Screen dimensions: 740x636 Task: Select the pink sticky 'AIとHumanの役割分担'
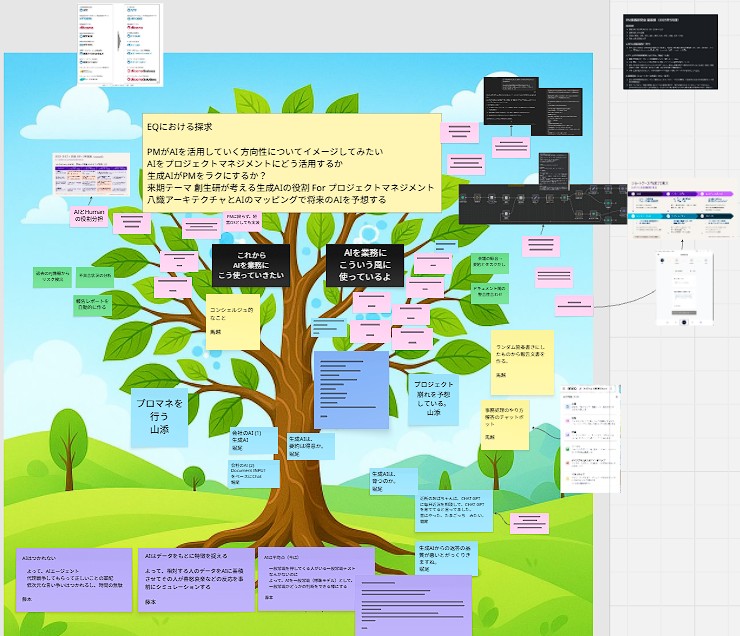tap(89, 216)
